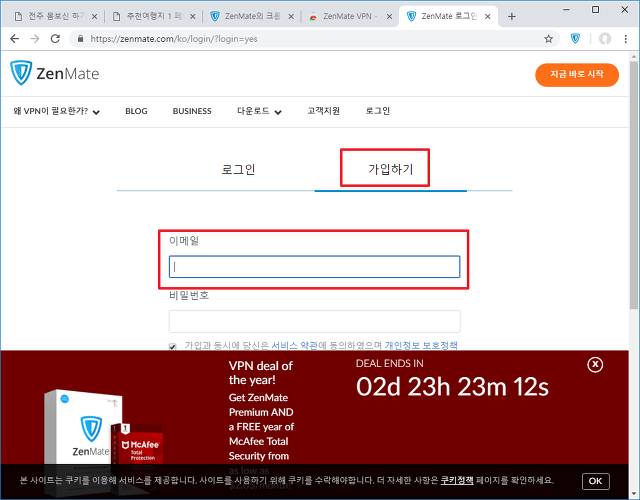640x500 pixels.
Task: Click the page vertical scrollbar thumb
Action: 633,184
